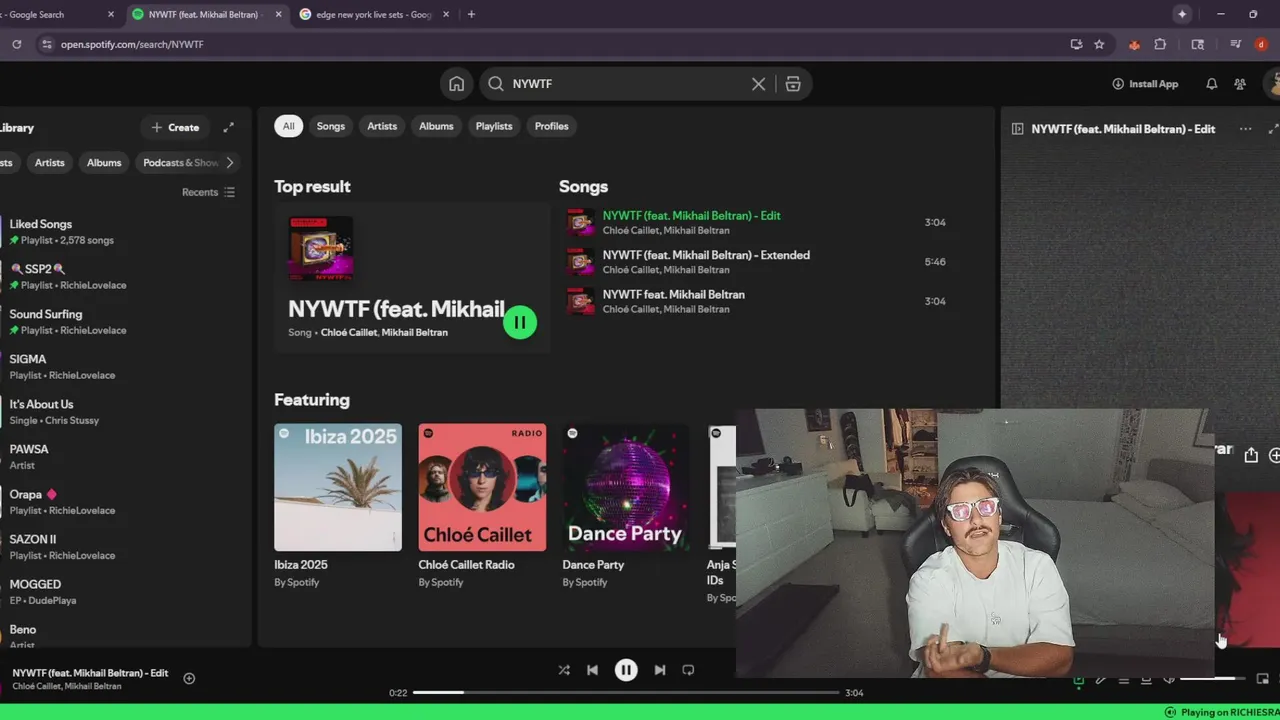Image resolution: width=1280 pixels, height=720 pixels.
Task: Open the notifications bell in Spotify
Action: [1211, 84]
